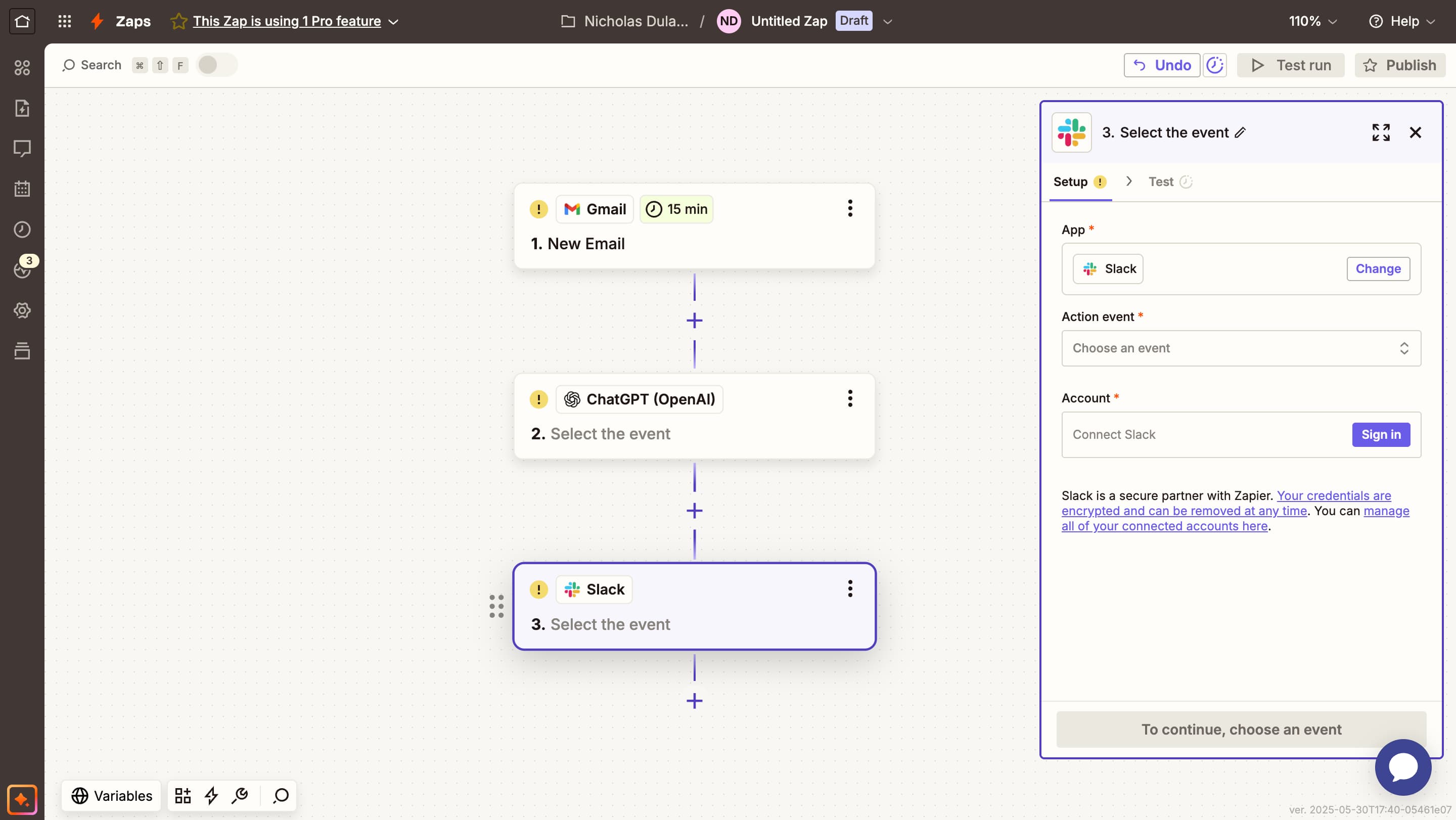Screen dimensions: 1456x820
Task: Open the 110% zoom dropdown
Action: click(1312, 21)
